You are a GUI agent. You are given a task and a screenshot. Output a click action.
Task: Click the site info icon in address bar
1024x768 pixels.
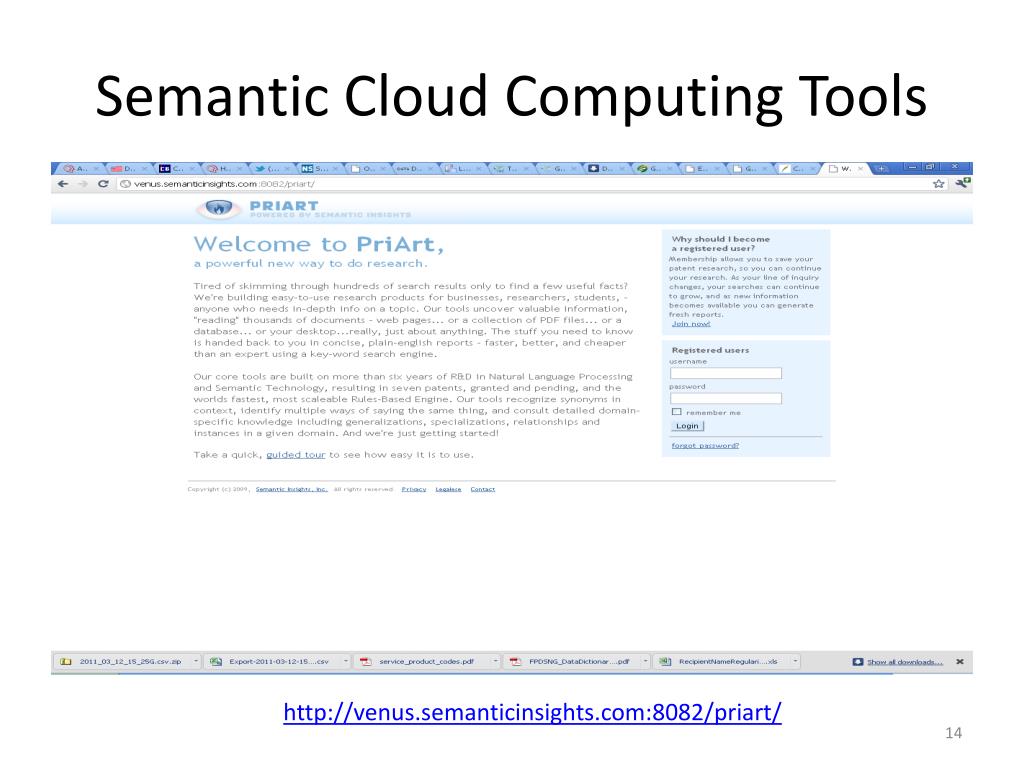tap(125, 184)
